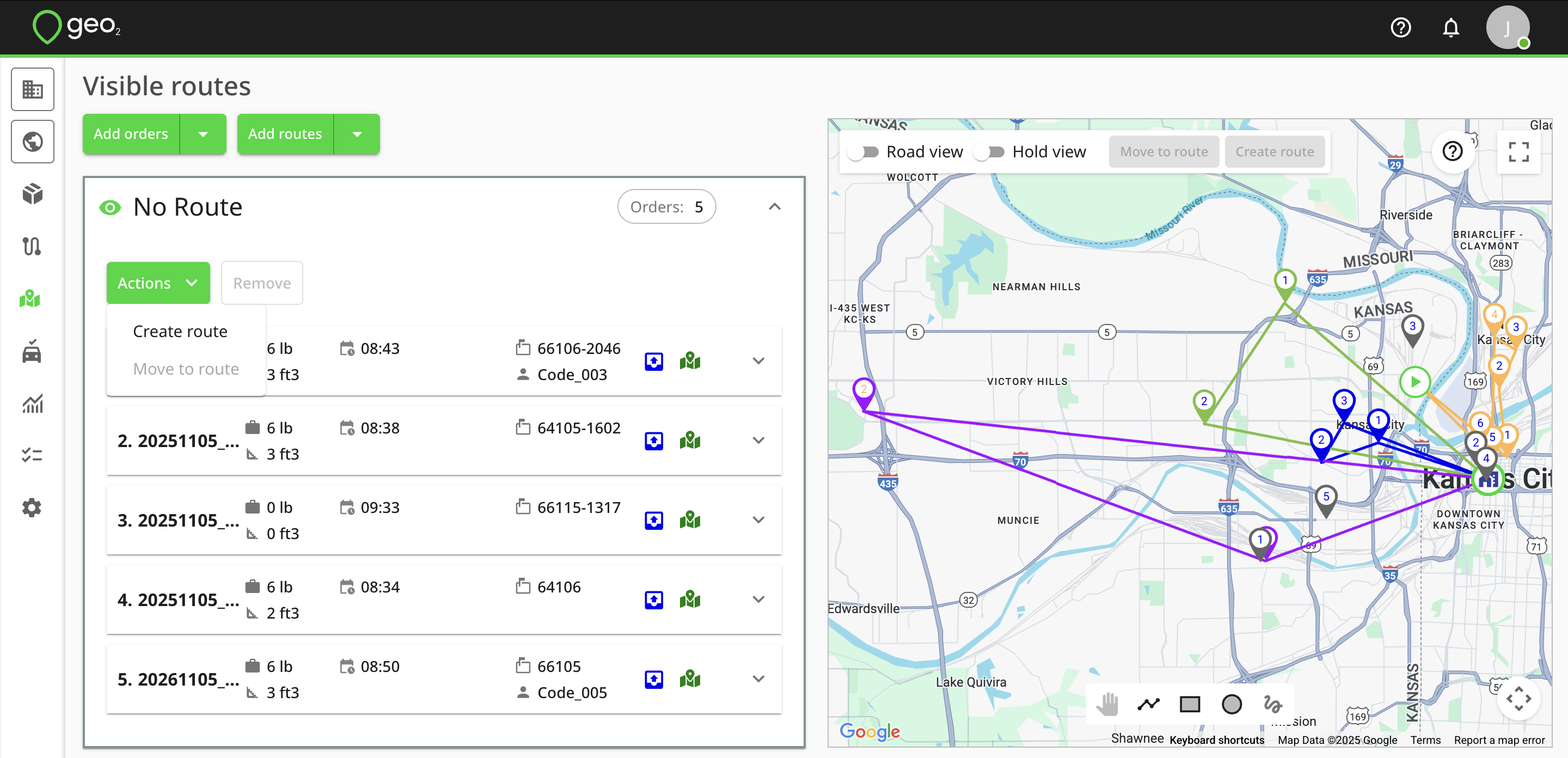Screen dimensions: 1568x758
Task: Expand order row 2 with zip 64105-1602
Action: 758,440
